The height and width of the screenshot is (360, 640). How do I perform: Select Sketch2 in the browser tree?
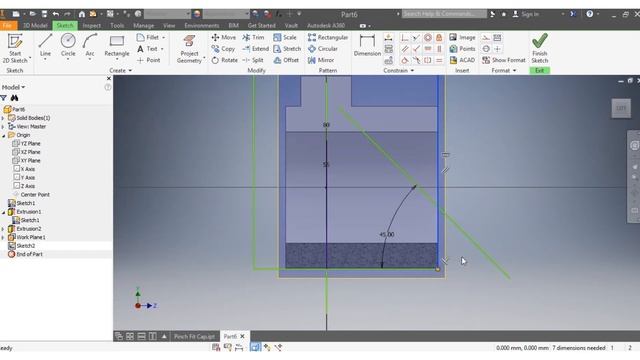point(26,246)
